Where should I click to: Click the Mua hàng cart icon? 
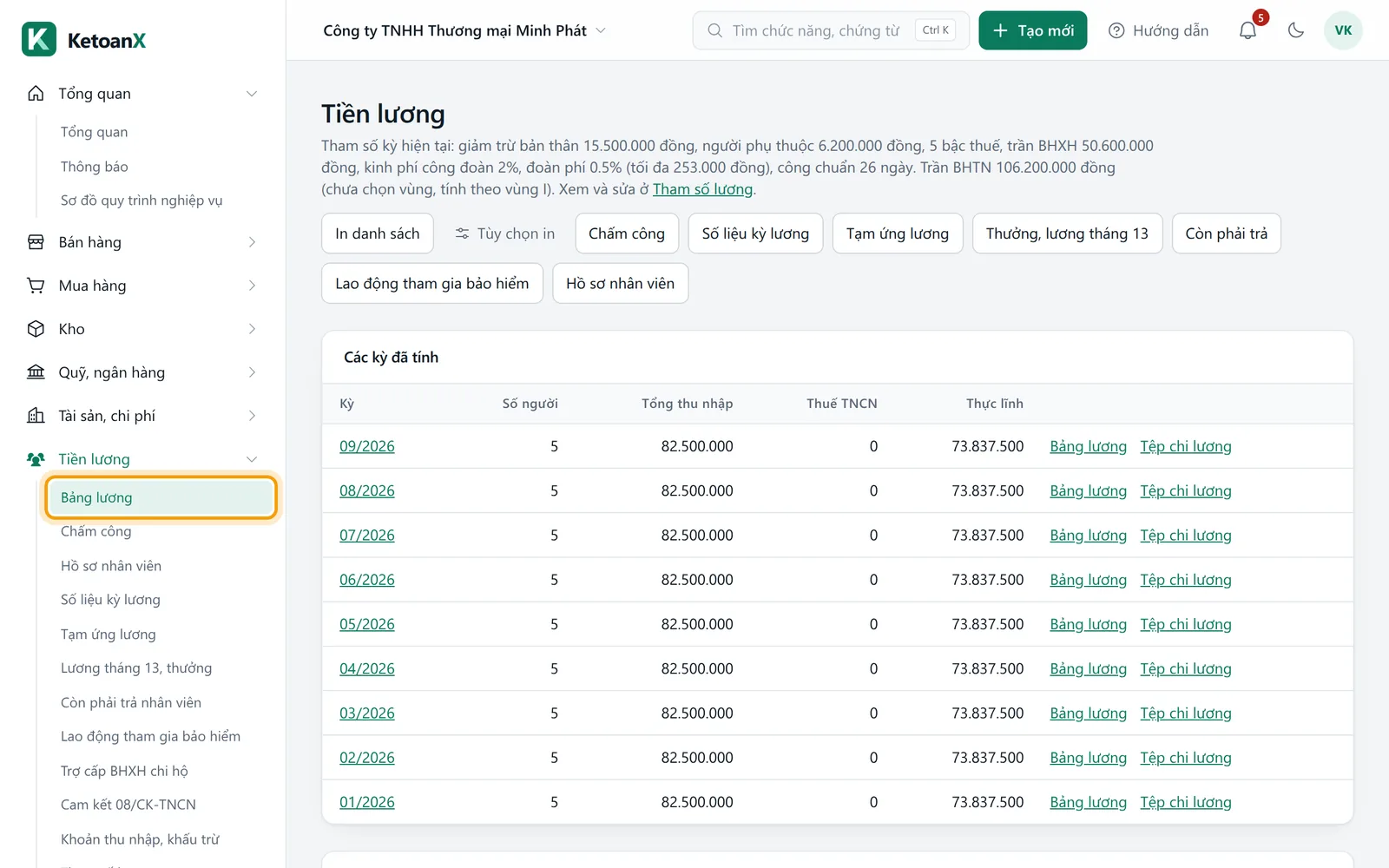(x=36, y=286)
